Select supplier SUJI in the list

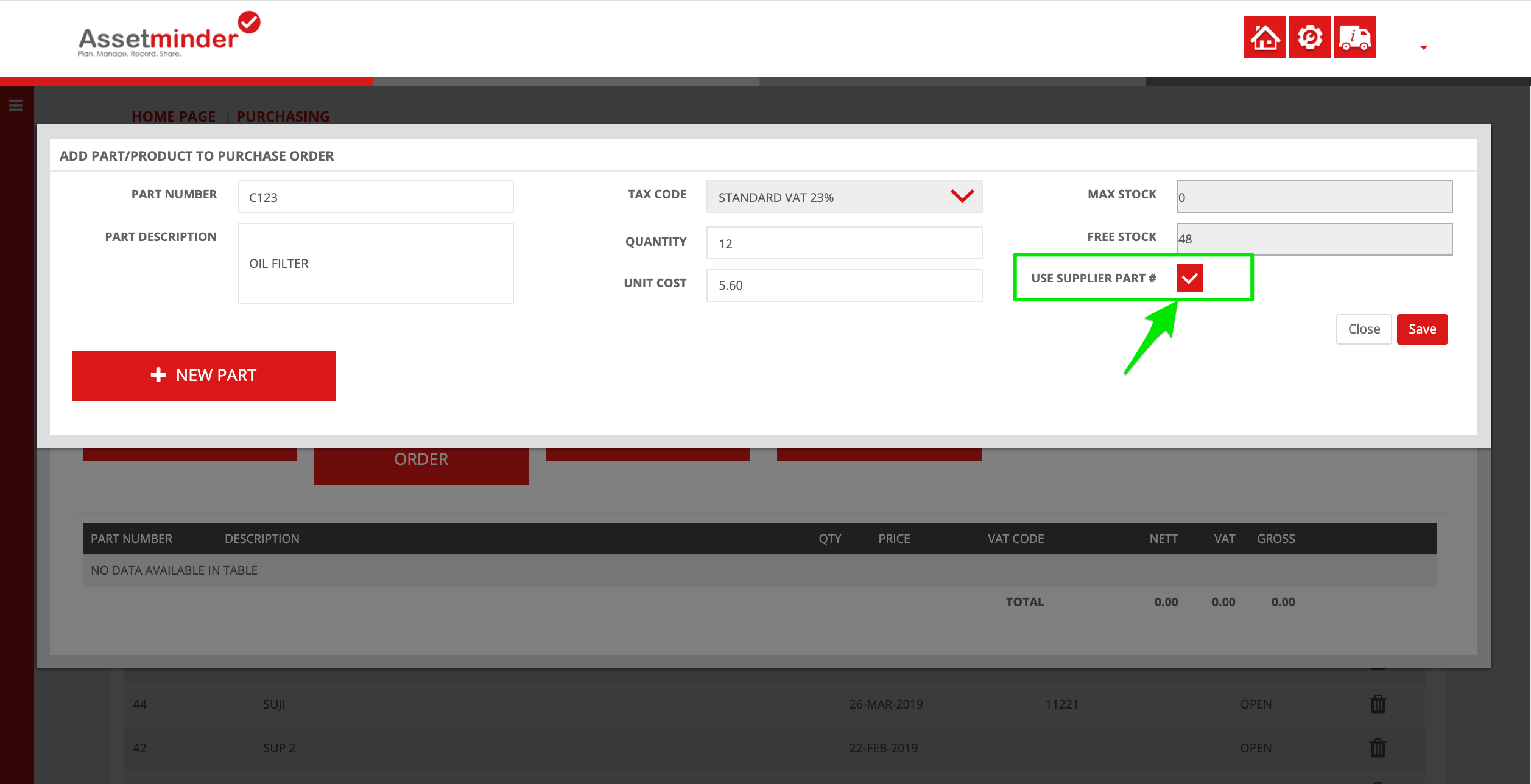(x=273, y=704)
